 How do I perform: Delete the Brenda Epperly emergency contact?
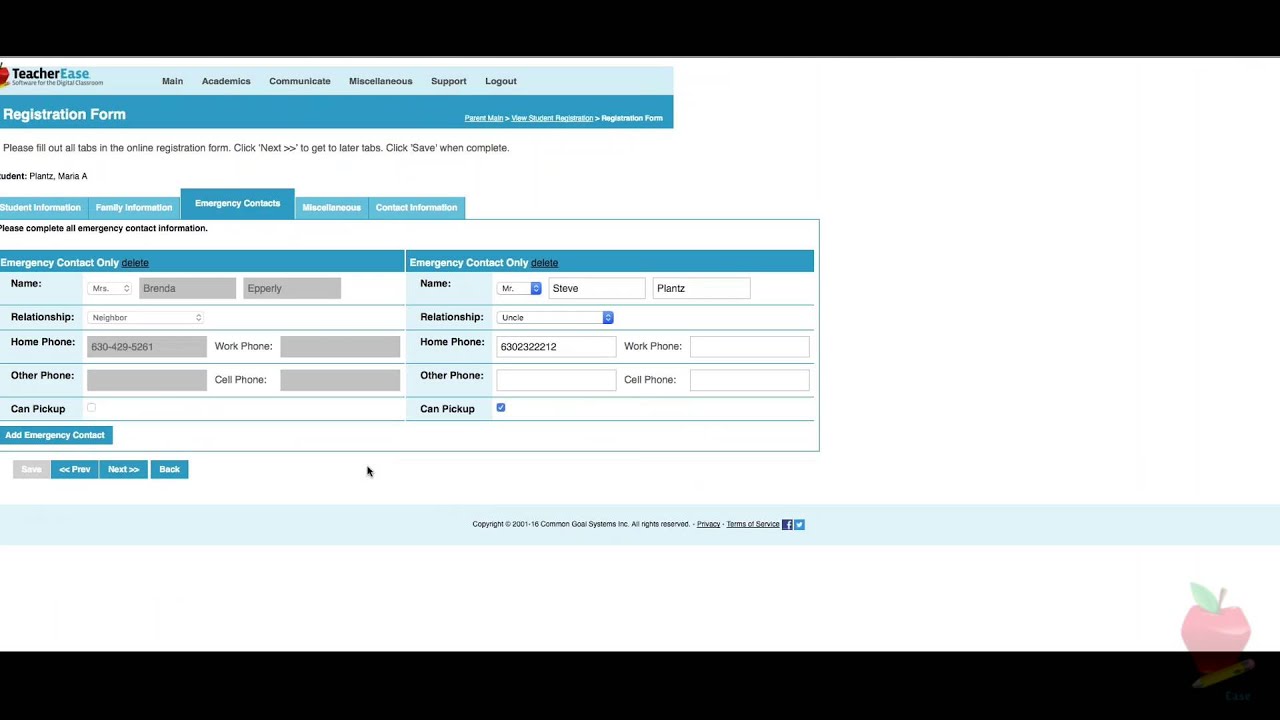click(135, 263)
